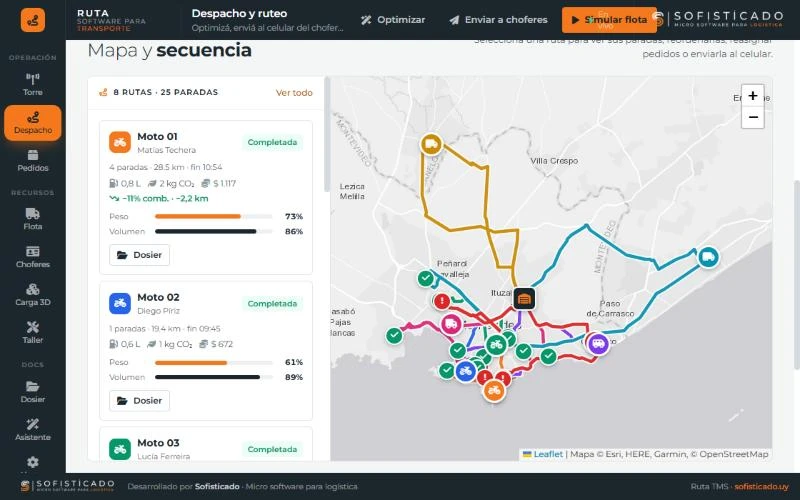Click Ver todo link
The height and width of the screenshot is (500, 800).
tap(294, 93)
